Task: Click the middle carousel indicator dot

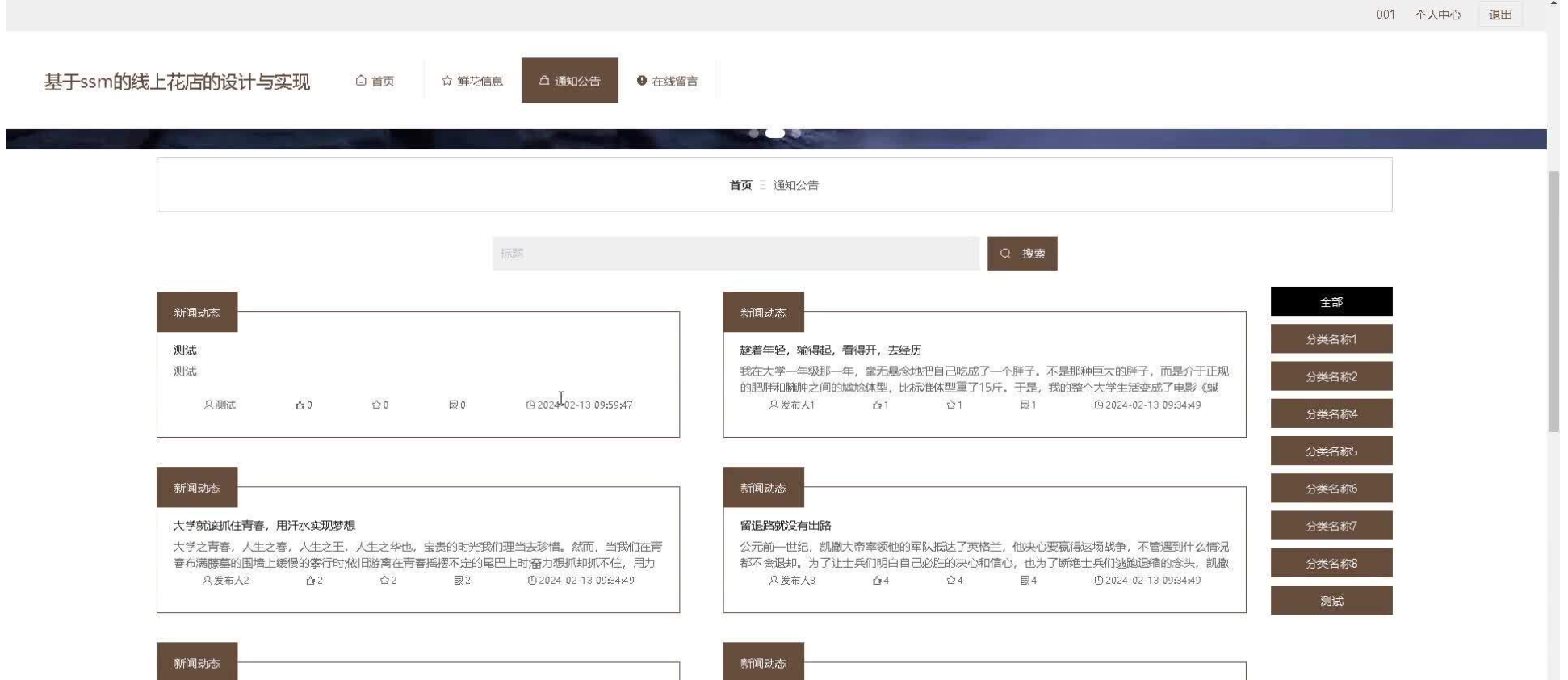Action: pyautogui.click(x=775, y=133)
